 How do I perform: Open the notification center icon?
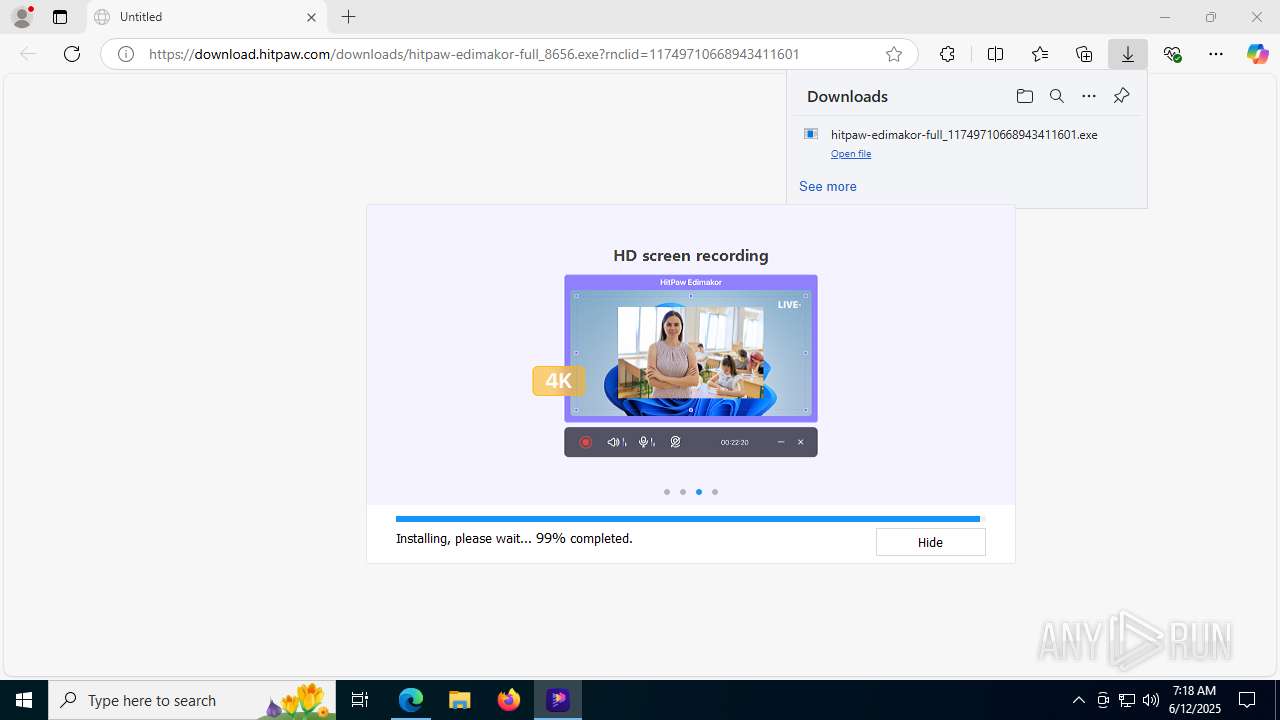(1247, 700)
